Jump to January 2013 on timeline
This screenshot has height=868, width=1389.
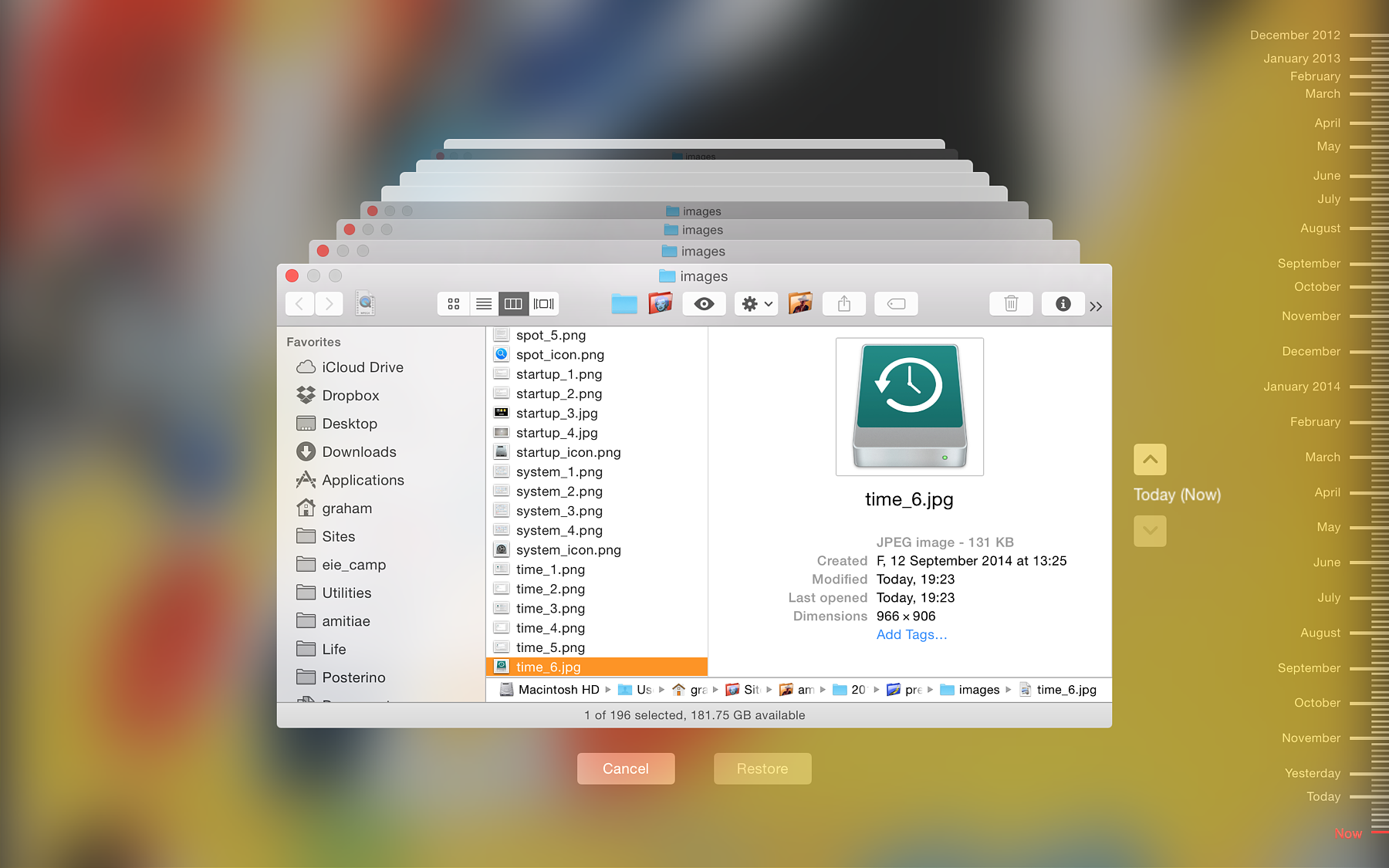coord(1302,58)
